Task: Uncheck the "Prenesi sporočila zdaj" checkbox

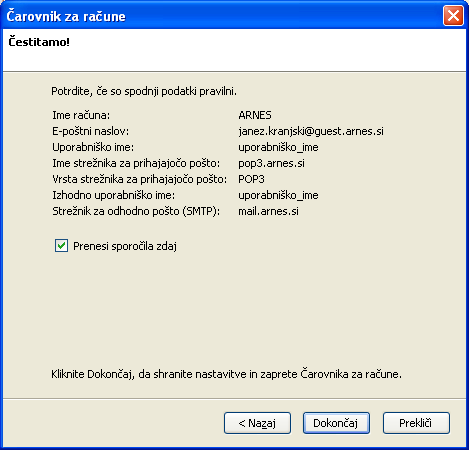Action: pos(61,246)
